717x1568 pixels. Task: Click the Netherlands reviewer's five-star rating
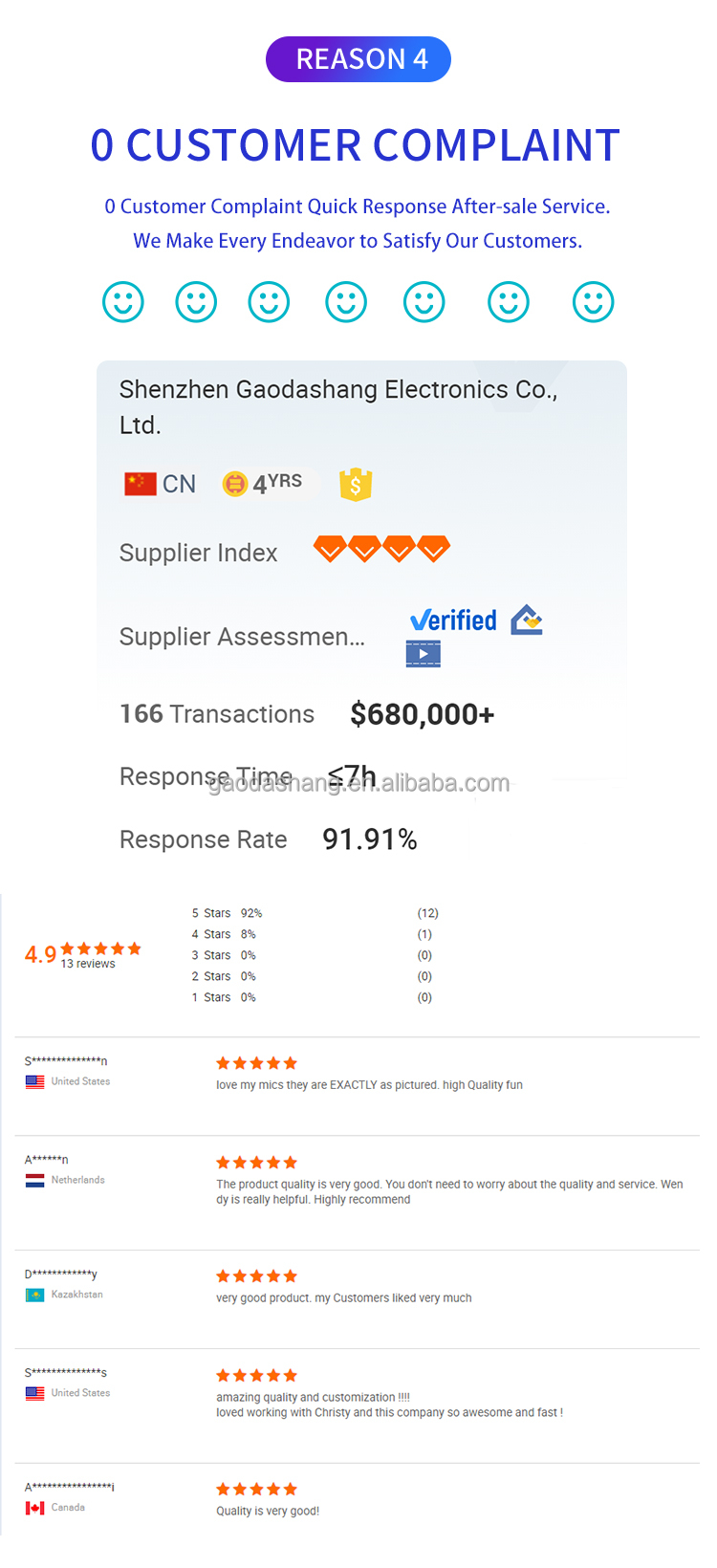click(256, 1163)
